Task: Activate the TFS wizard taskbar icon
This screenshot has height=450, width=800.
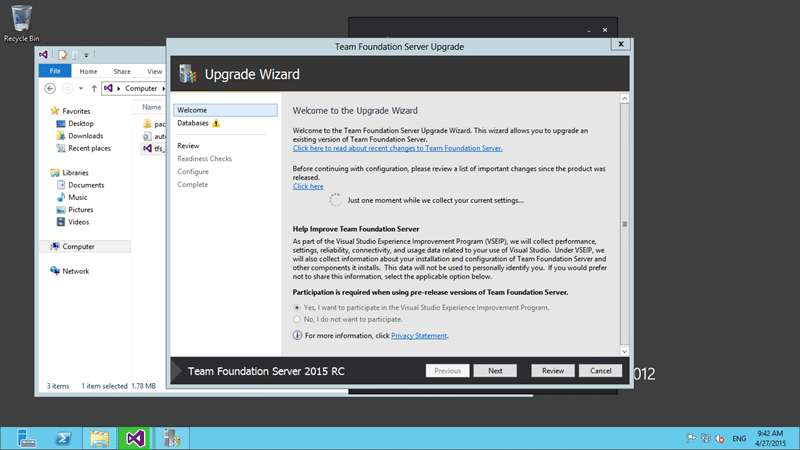Action: (172, 438)
